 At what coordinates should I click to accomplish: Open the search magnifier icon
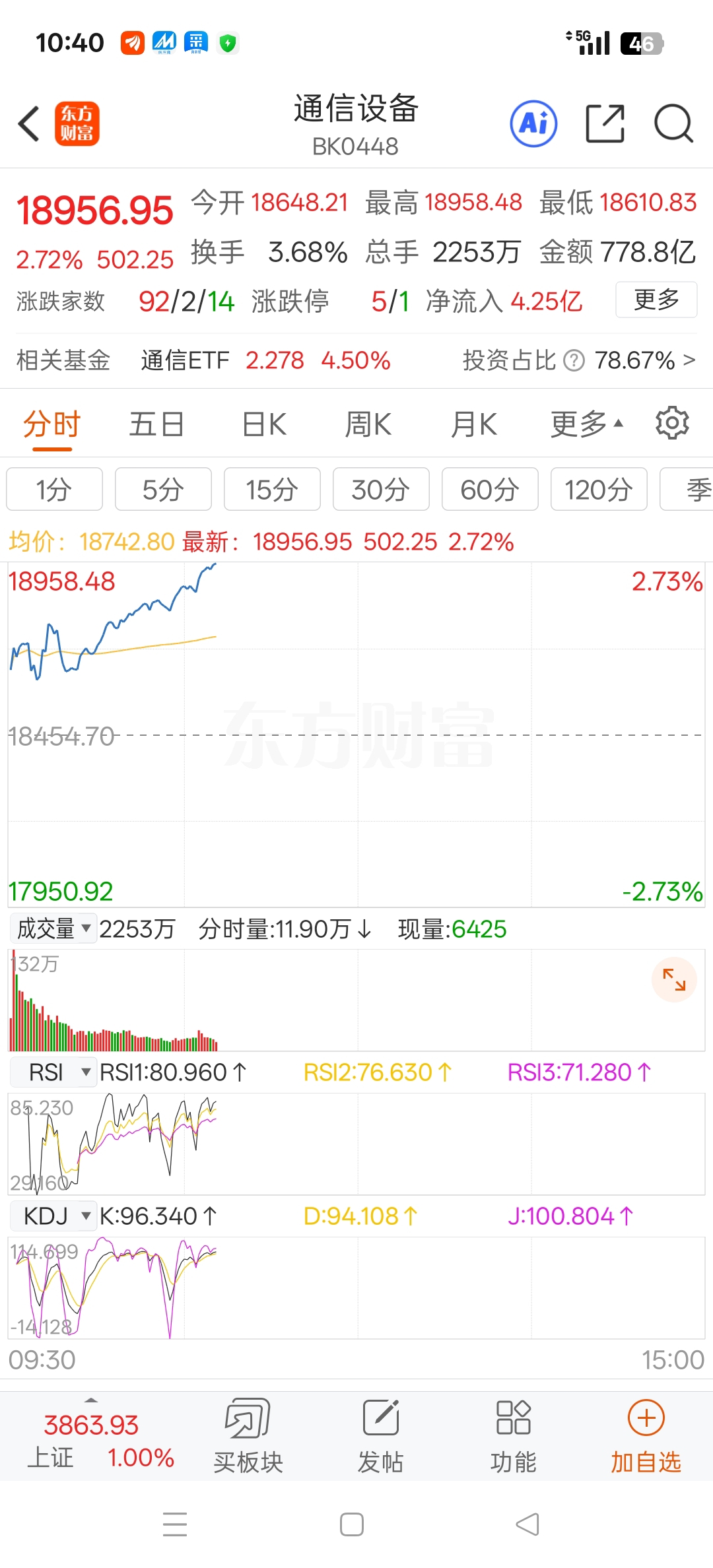(673, 123)
